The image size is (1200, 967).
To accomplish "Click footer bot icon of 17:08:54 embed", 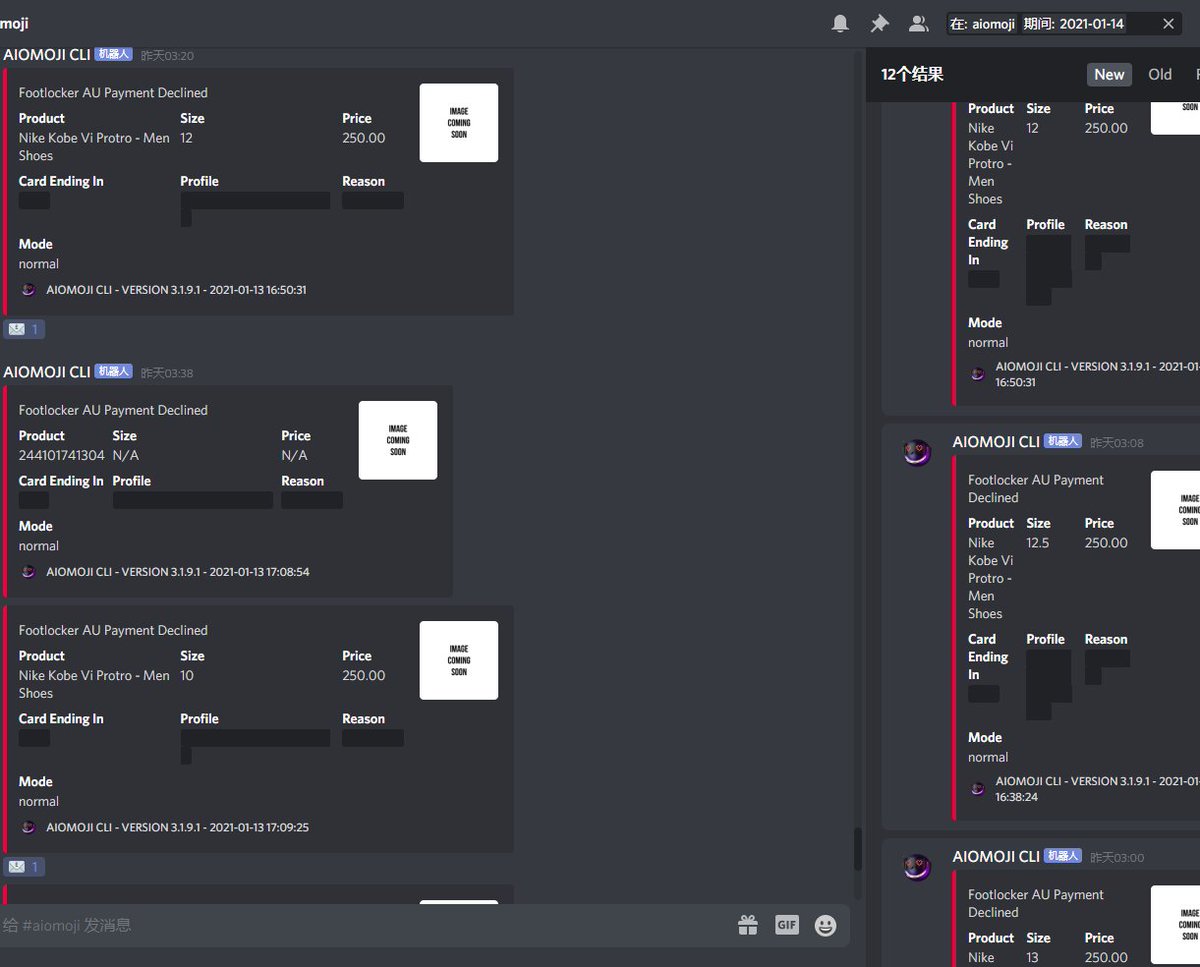I will [x=28, y=572].
